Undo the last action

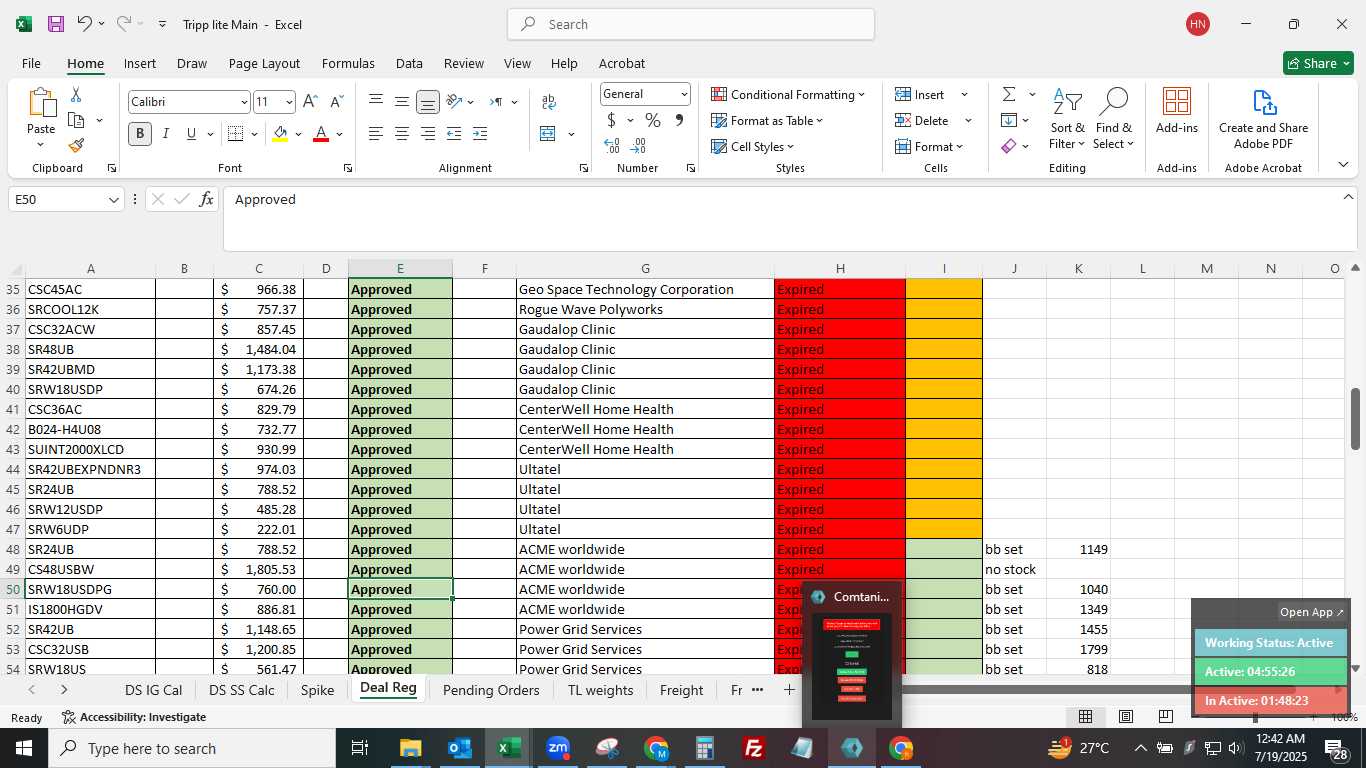86,24
